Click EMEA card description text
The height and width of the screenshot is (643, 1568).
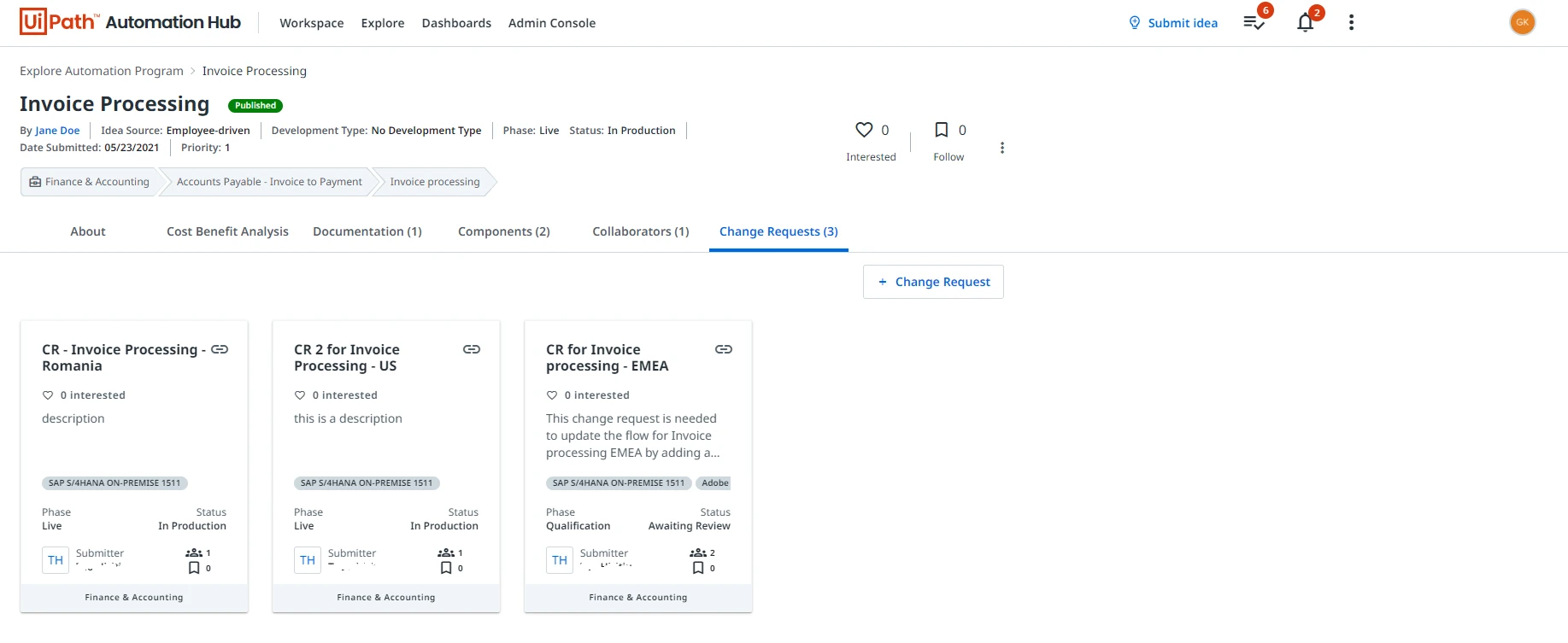[x=633, y=435]
